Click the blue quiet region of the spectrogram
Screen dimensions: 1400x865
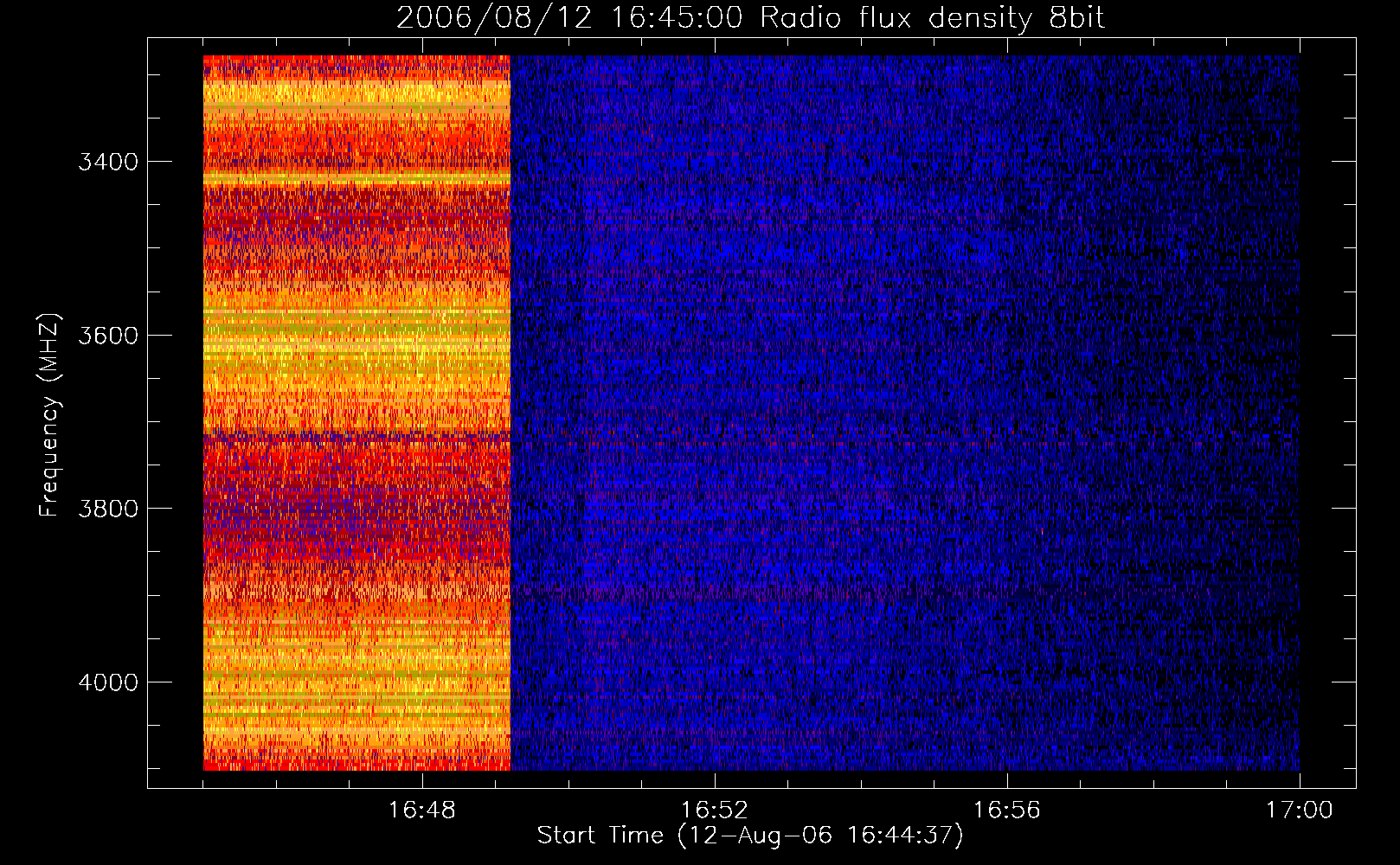[905, 413]
